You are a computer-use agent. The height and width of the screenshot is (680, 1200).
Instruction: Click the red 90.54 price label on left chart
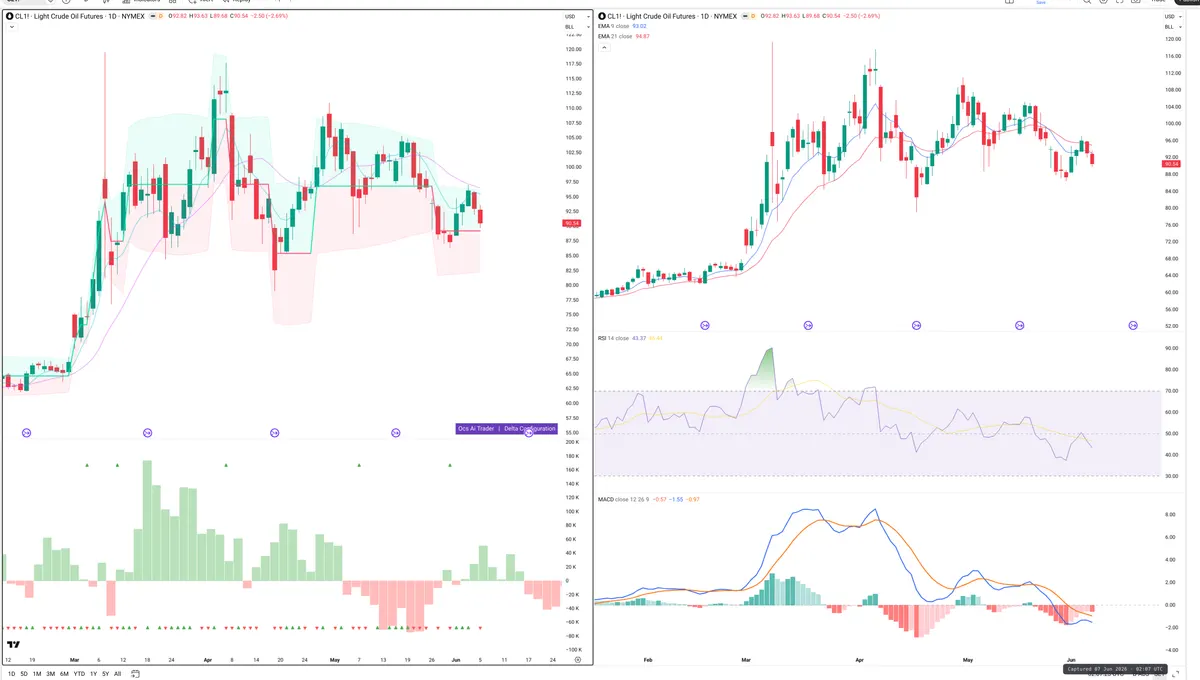(571, 224)
